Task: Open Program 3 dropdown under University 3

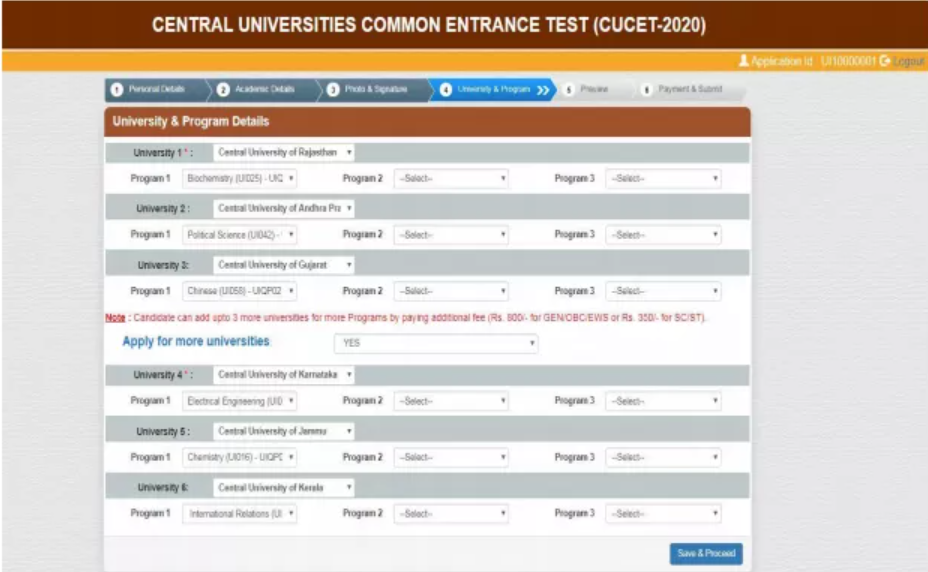Action: (x=663, y=291)
